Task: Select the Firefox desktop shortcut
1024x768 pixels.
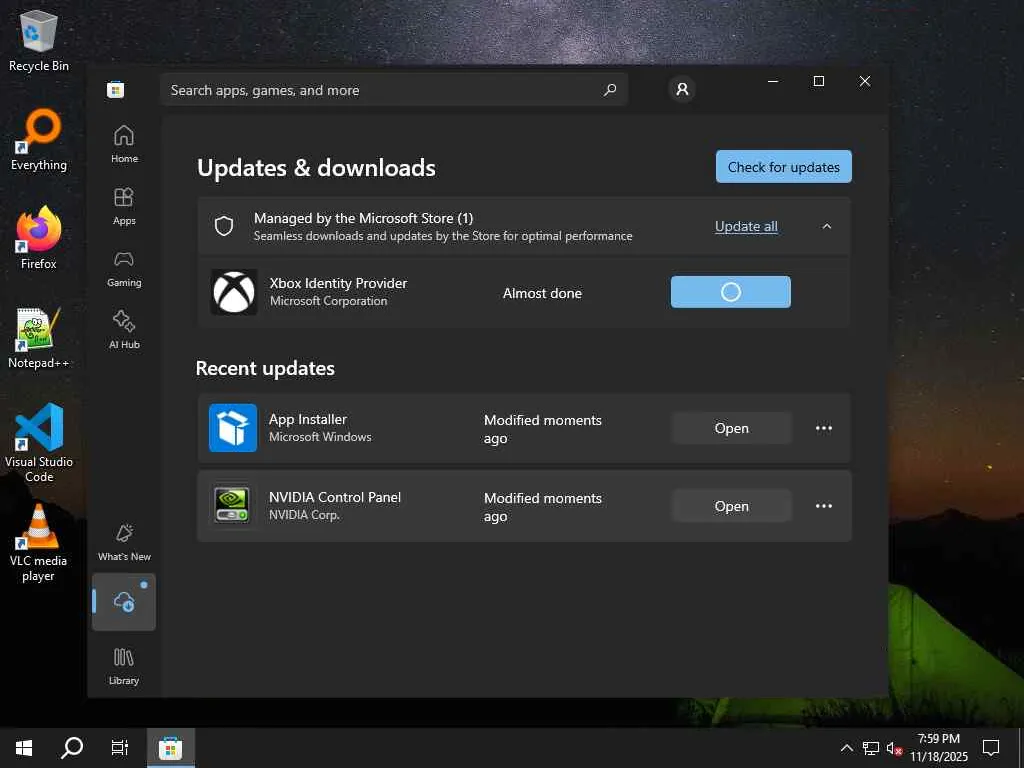Action: point(39,238)
